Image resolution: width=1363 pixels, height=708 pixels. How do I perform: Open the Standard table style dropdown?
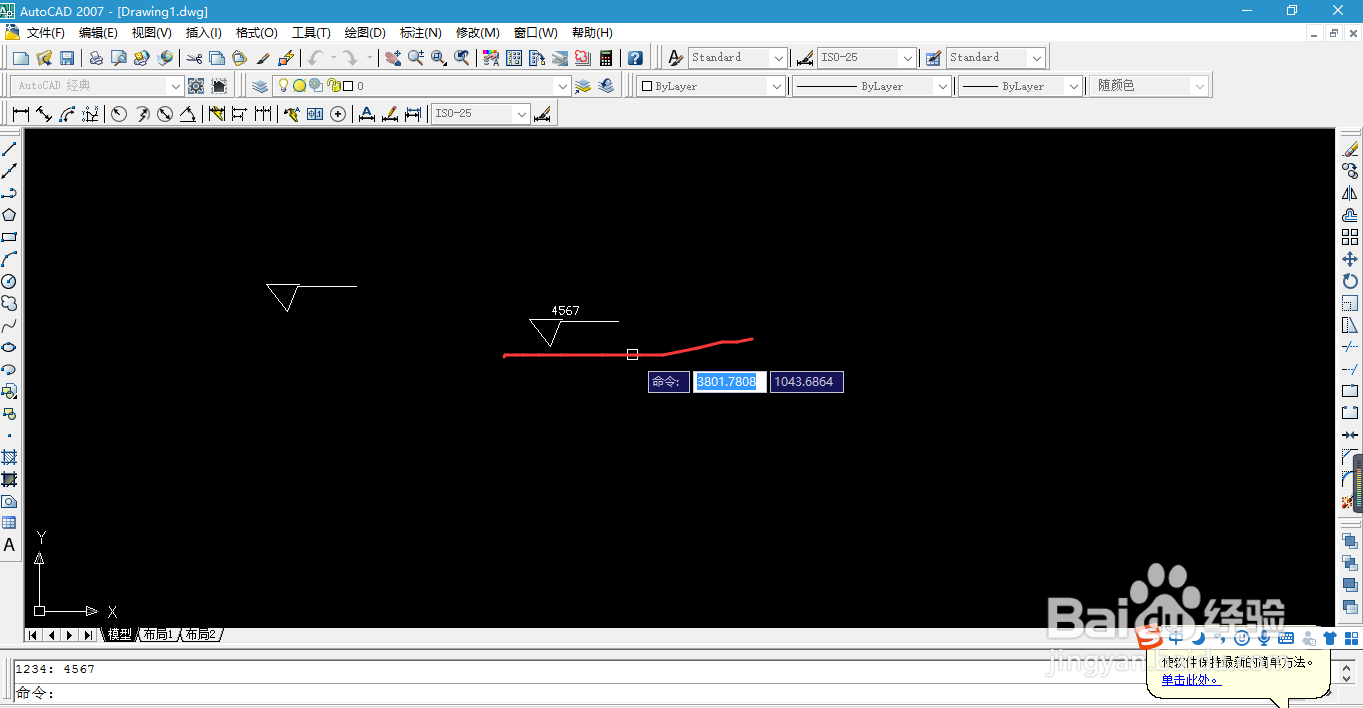coord(1036,58)
